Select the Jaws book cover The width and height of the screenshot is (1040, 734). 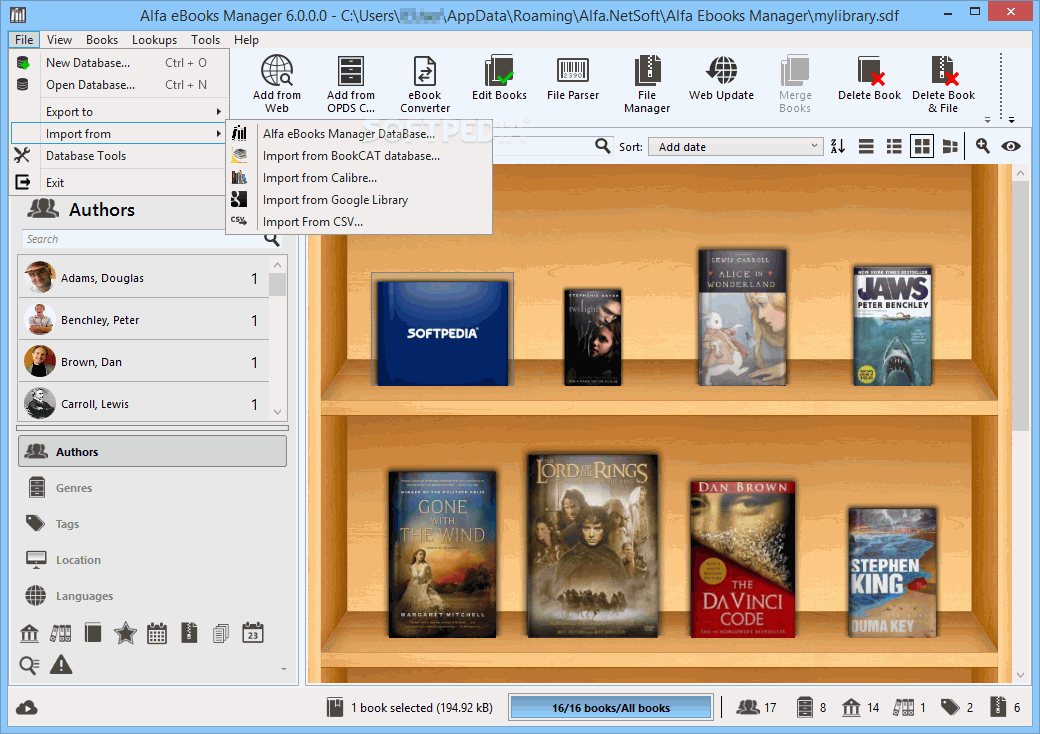point(892,327)
